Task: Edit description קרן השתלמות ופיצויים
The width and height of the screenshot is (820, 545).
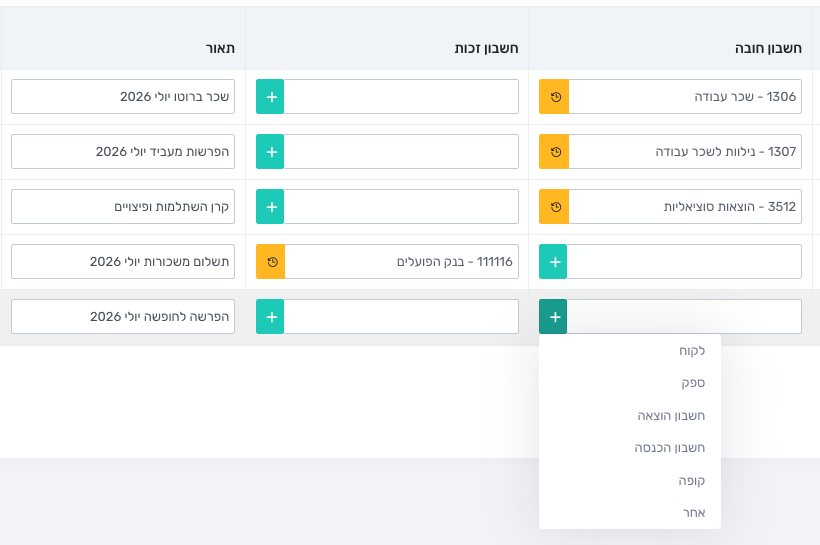Action: pos(123,207)
